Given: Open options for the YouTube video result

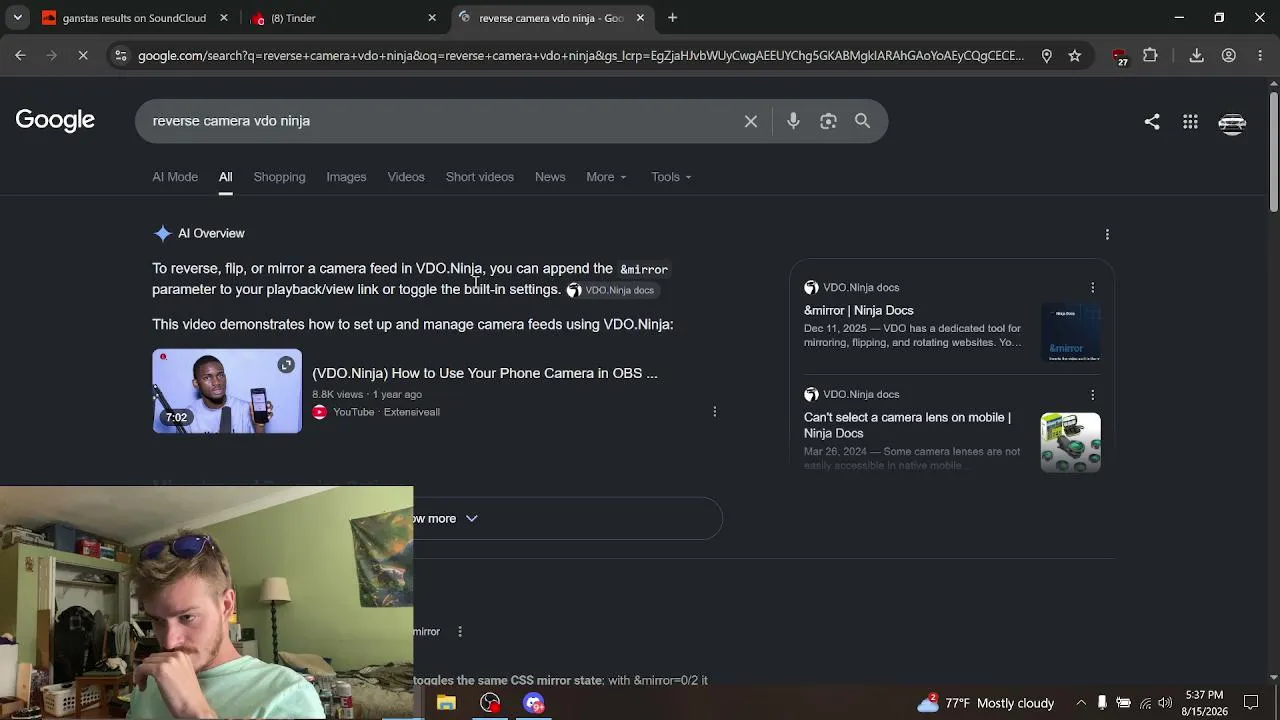Looking at the screenshot, I should [714, 412].
